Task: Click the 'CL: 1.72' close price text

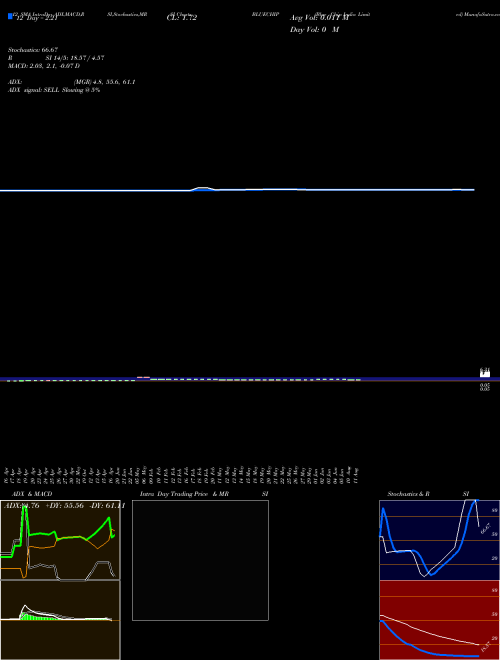Action: point(182,18)
